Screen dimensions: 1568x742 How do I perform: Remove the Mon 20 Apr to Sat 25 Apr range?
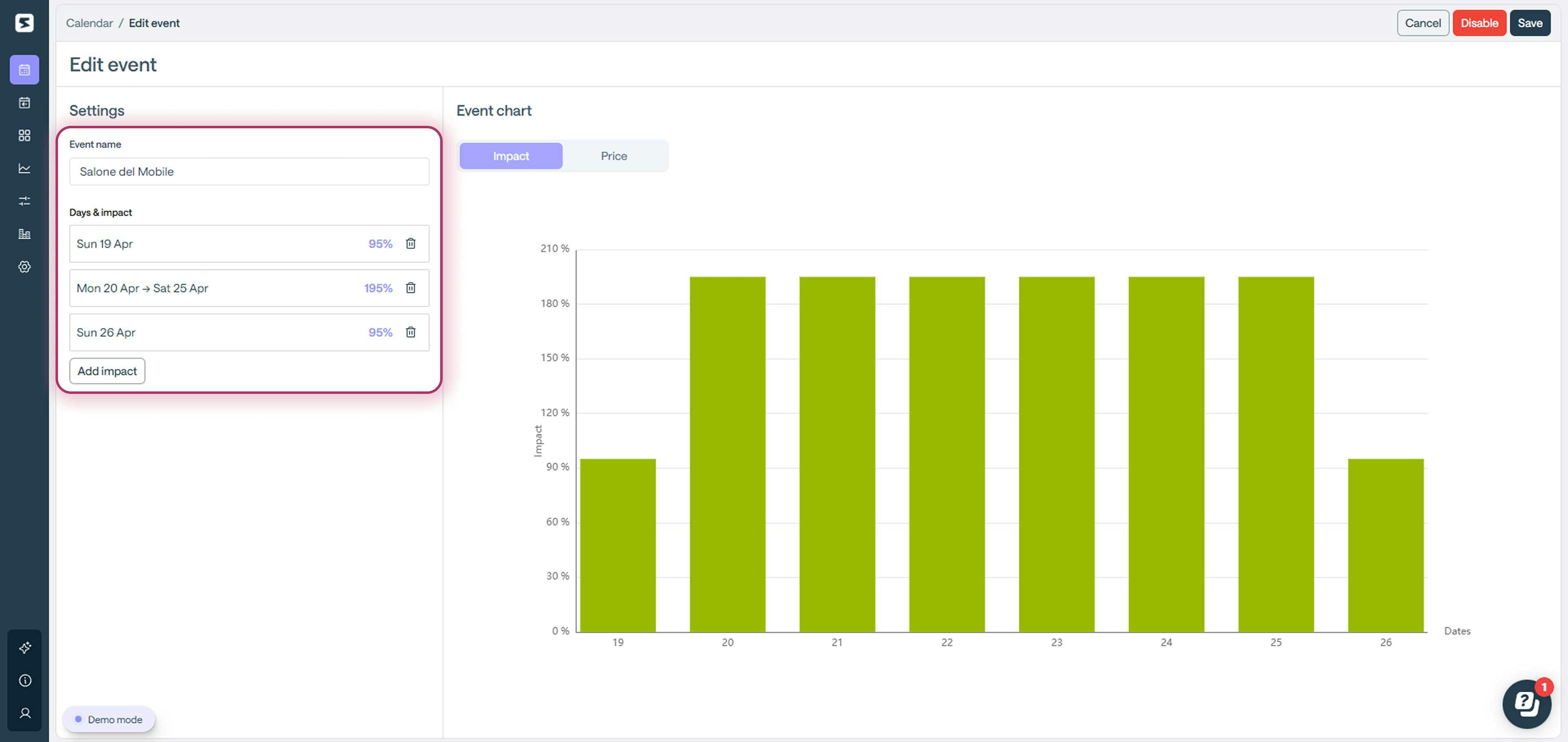click(x=411, y=288)
